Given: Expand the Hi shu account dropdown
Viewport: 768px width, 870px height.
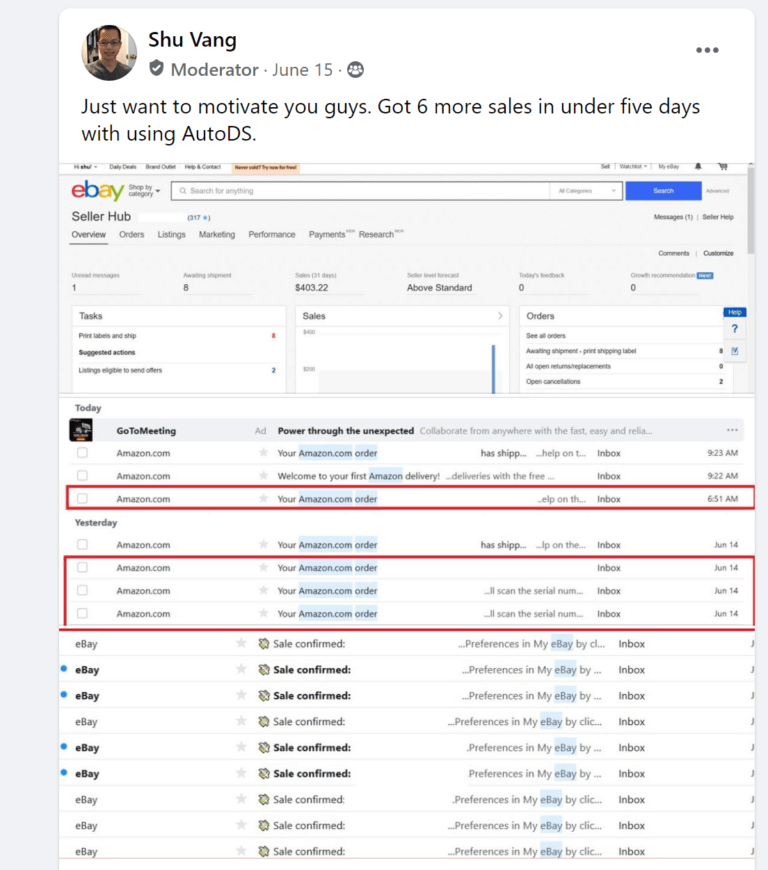Looking at the screenshot, I should click(x=85, y=167).
